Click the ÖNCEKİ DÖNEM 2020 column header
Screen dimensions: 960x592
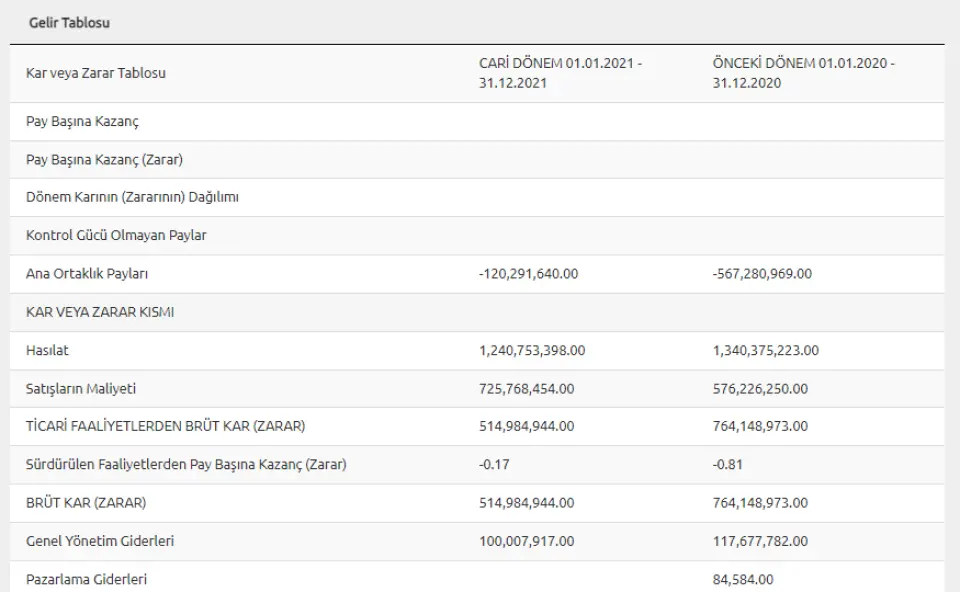804,73
